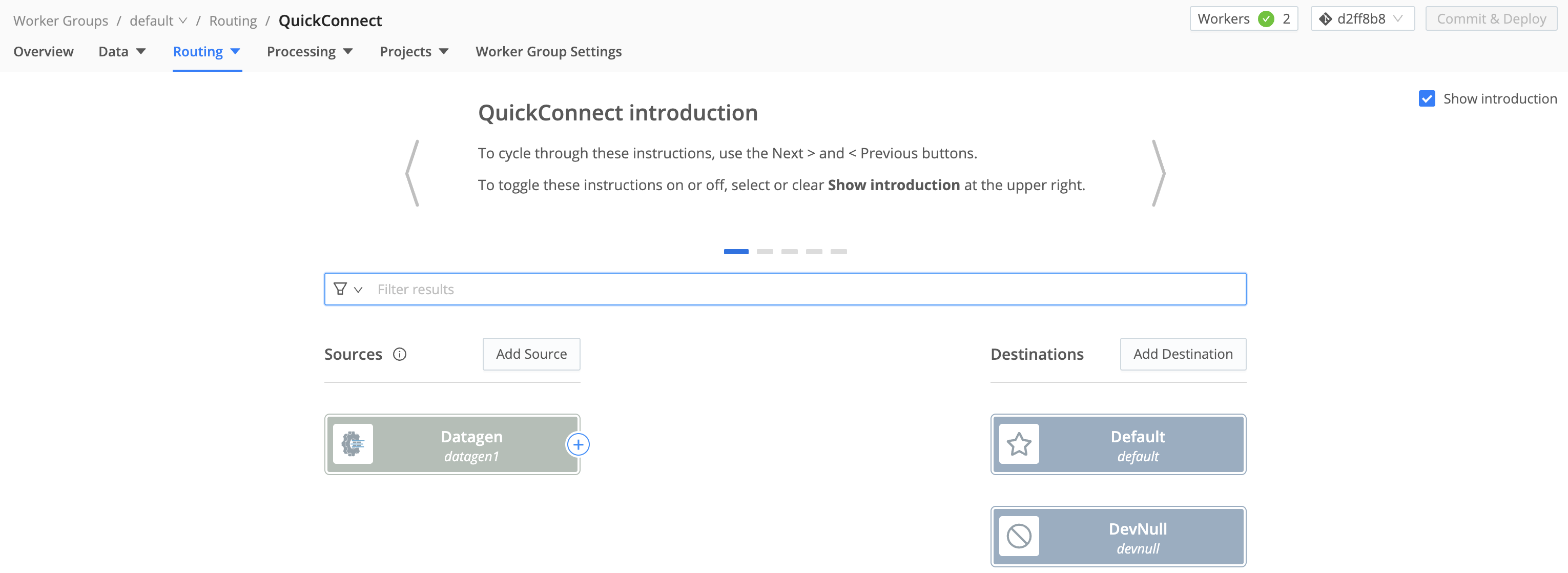Open Worker Group Settings
This screenshot has height=573, width=1568.
click(x=548, y=51)
